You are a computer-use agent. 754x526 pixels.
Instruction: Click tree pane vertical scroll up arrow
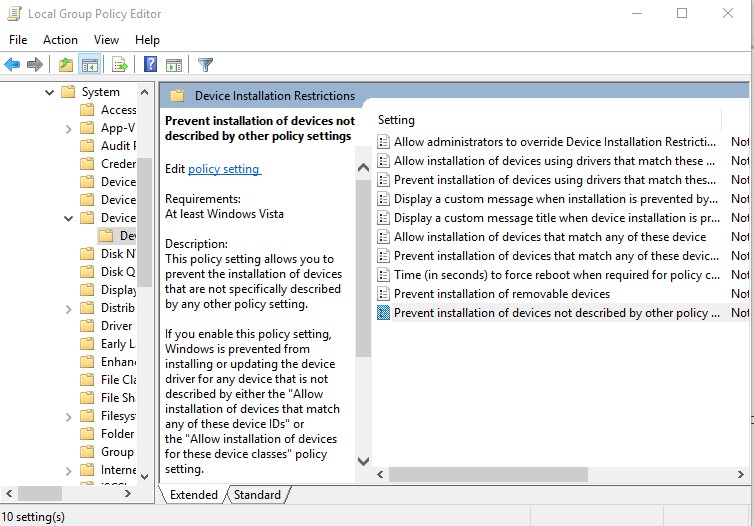click(x=144, y=92)
